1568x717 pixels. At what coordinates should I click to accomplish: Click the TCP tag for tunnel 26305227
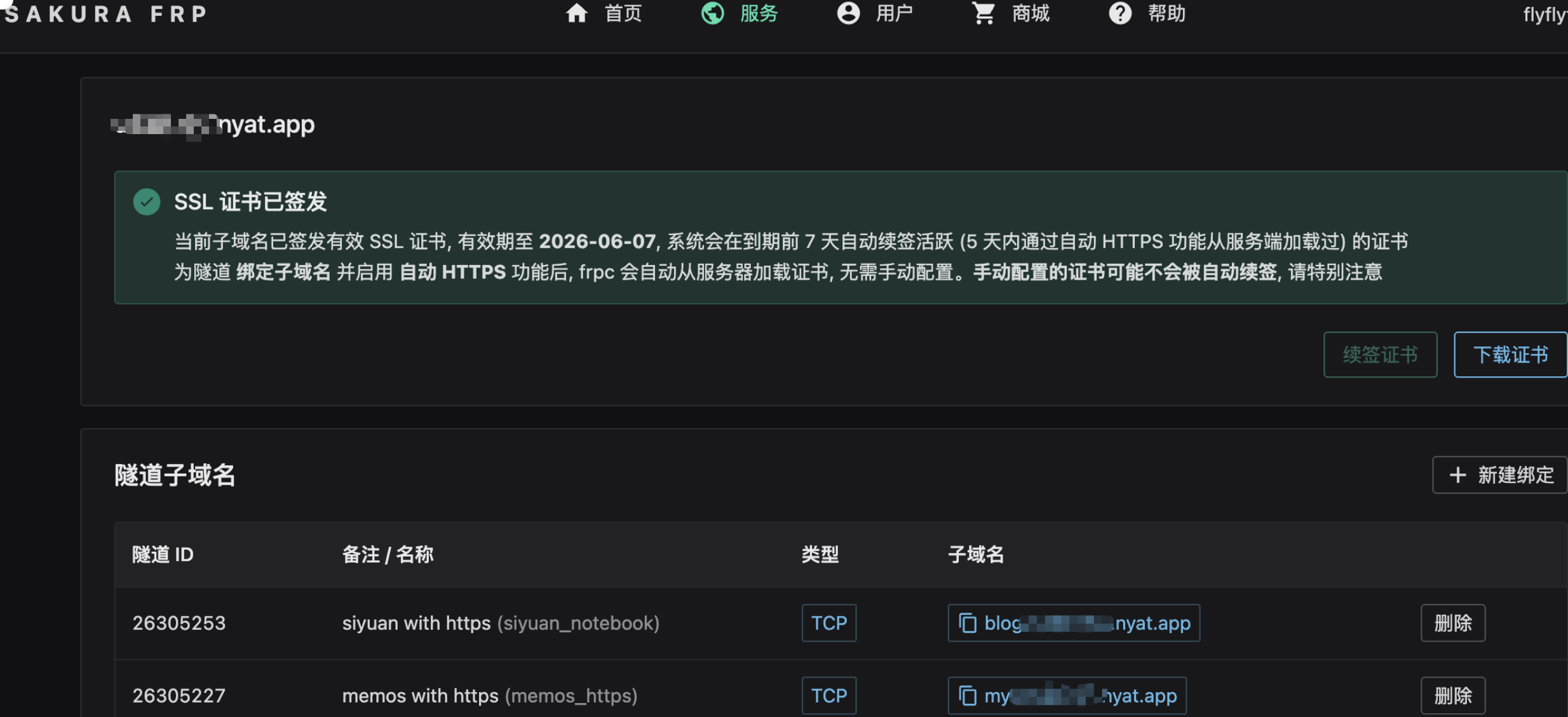(828, 695)
